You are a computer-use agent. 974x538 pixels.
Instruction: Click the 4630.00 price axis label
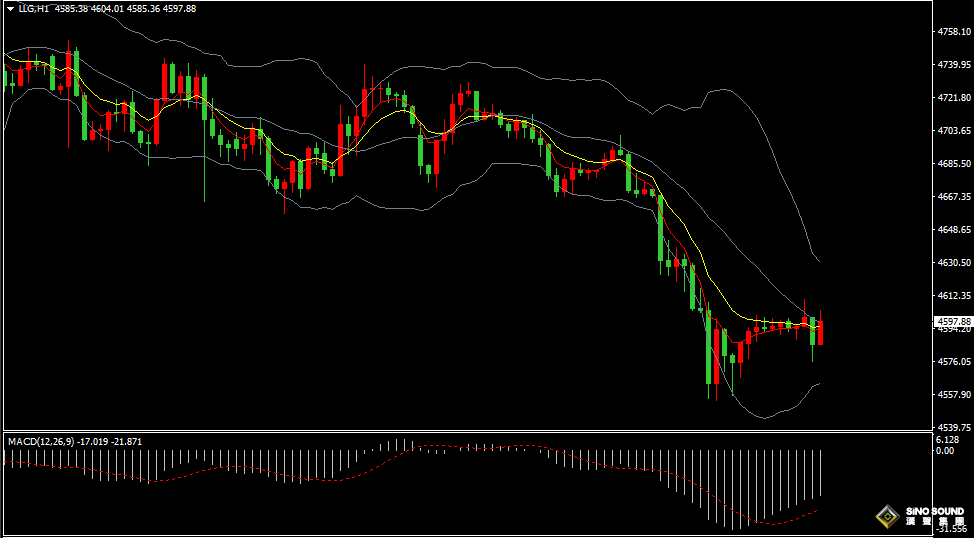click(955, 262)
